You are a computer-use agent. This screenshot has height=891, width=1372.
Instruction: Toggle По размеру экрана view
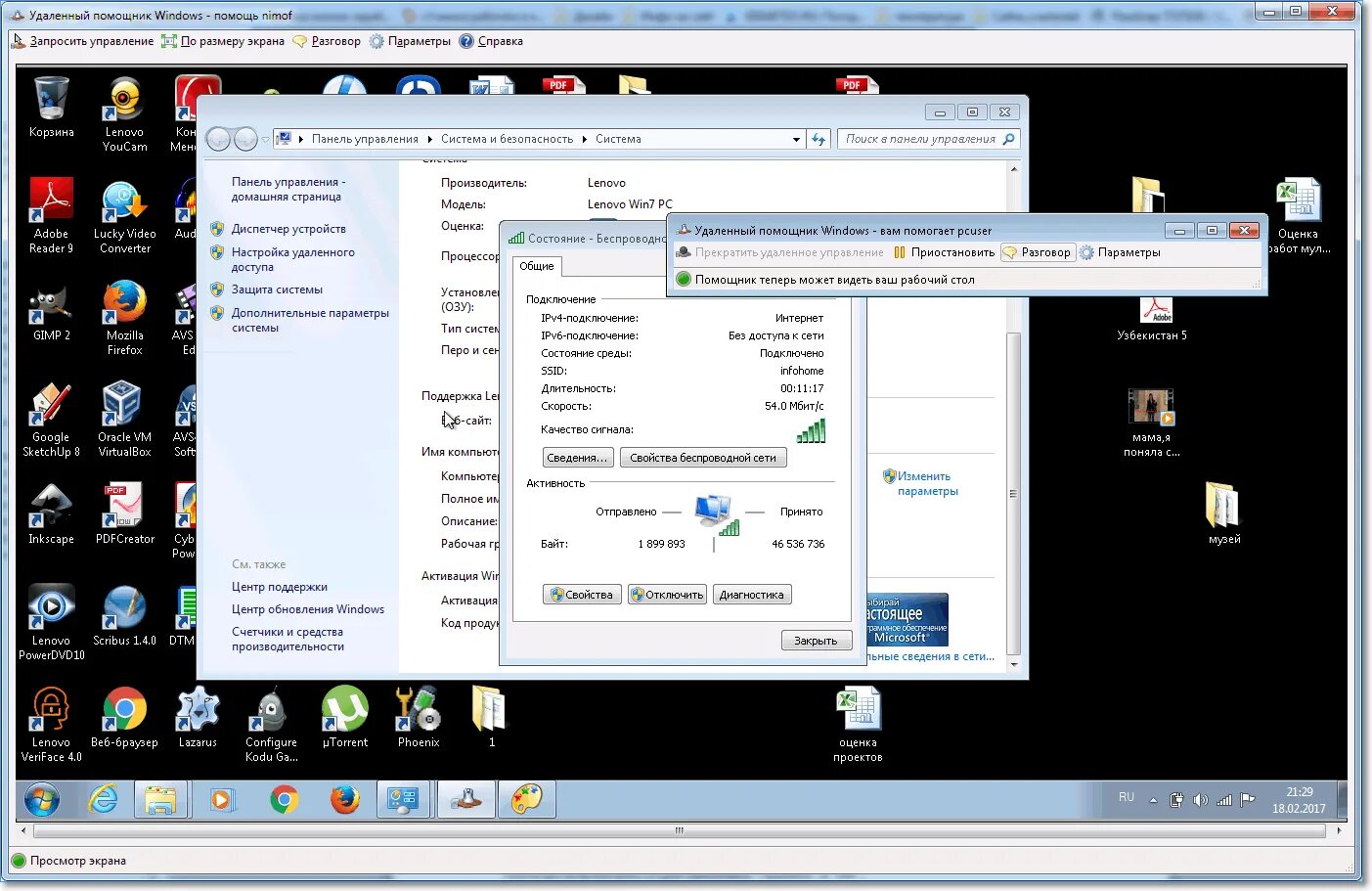pos(222,41)
